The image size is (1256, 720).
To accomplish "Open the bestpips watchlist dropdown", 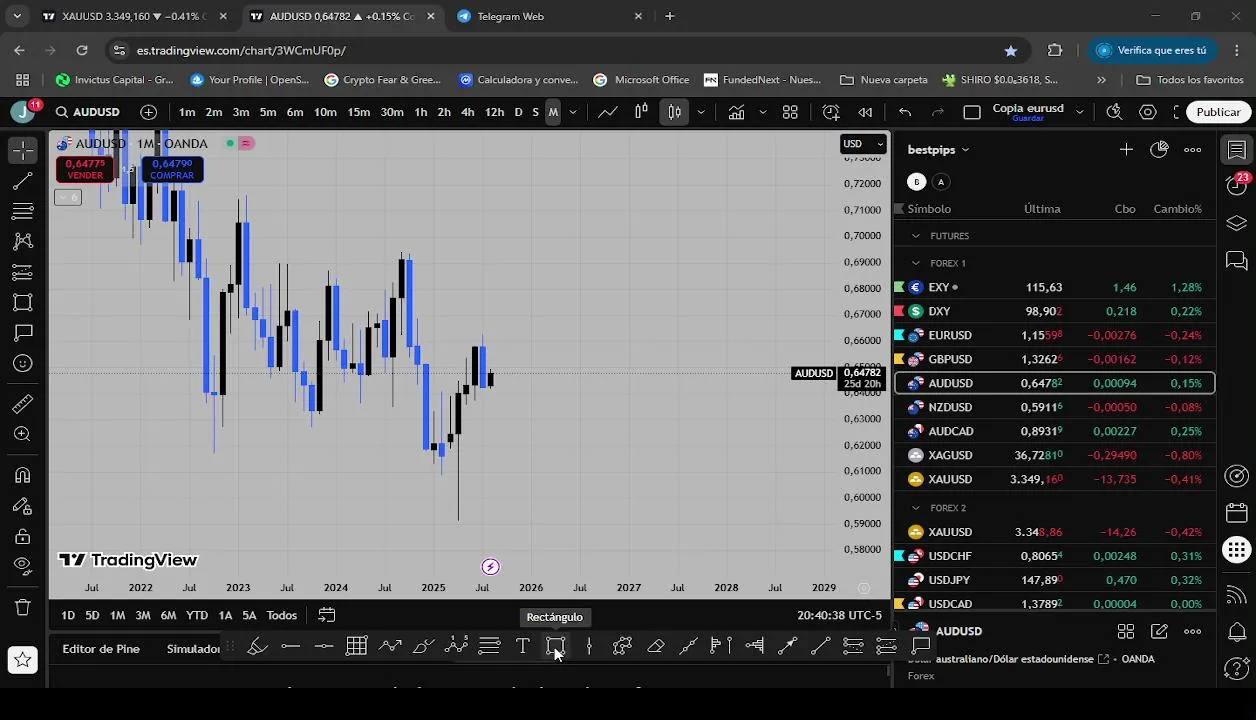I will 938,149.
